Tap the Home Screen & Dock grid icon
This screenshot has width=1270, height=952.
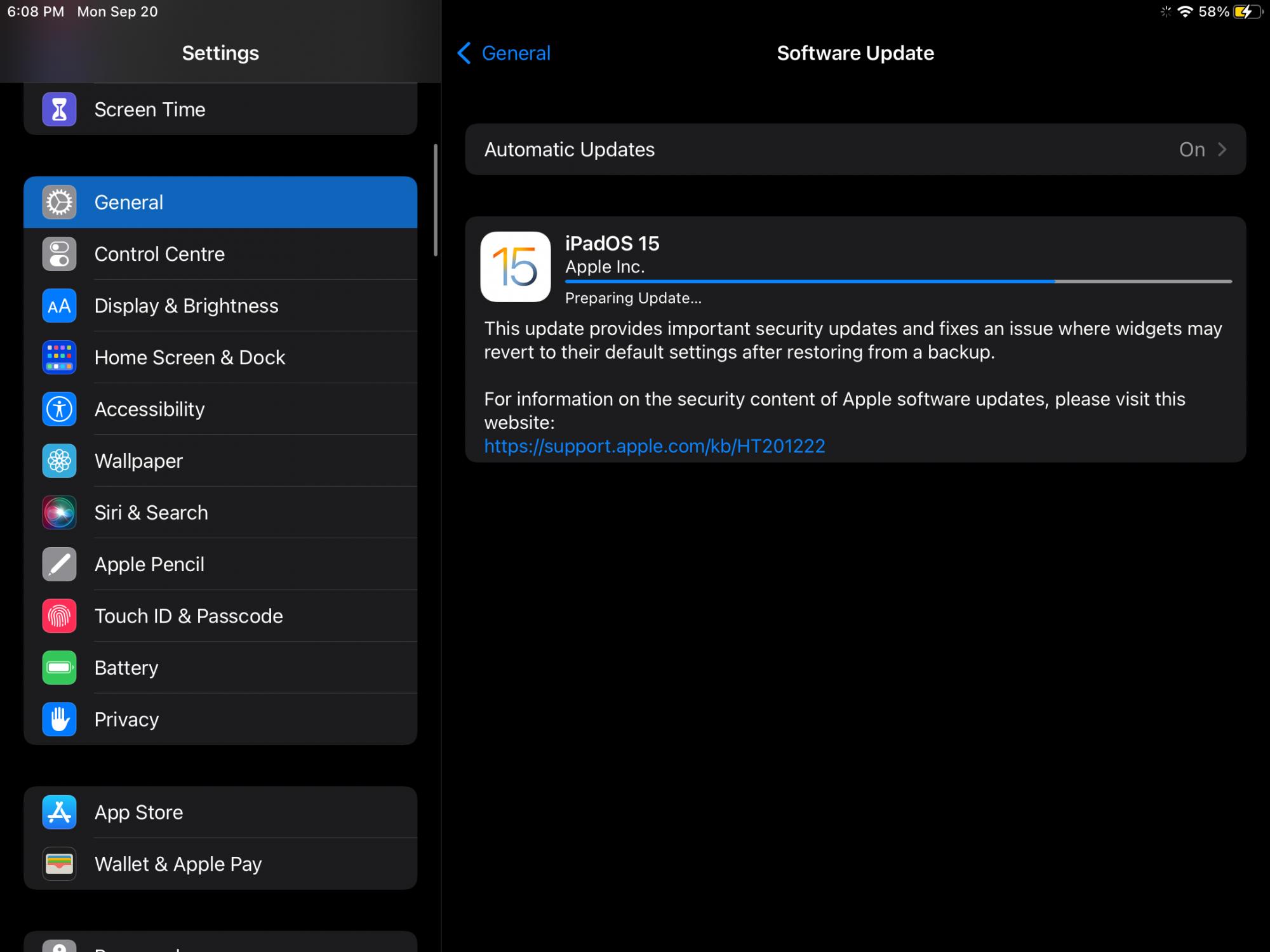tap(59, 357)
